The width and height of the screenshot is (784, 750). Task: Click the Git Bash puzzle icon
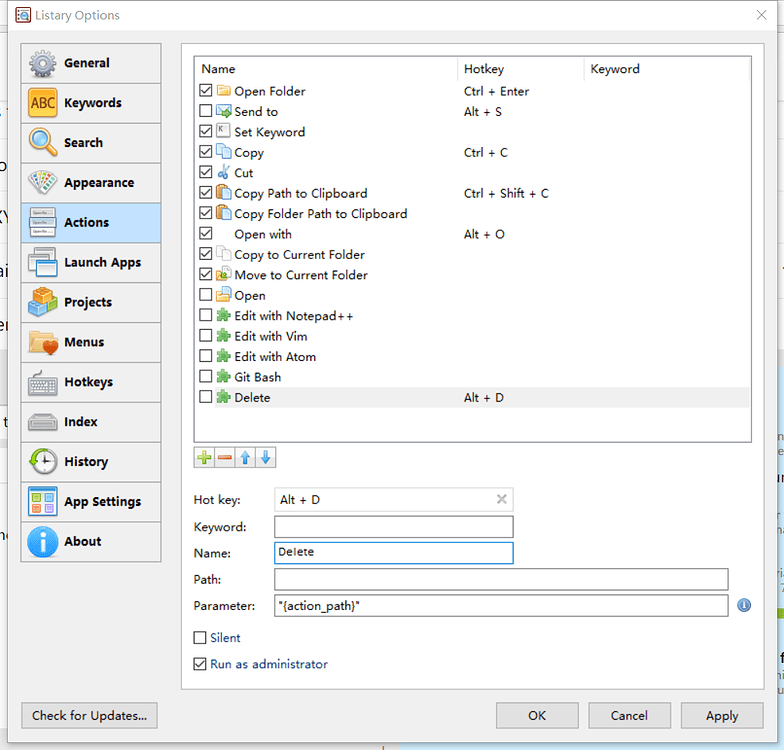point(223,377)
